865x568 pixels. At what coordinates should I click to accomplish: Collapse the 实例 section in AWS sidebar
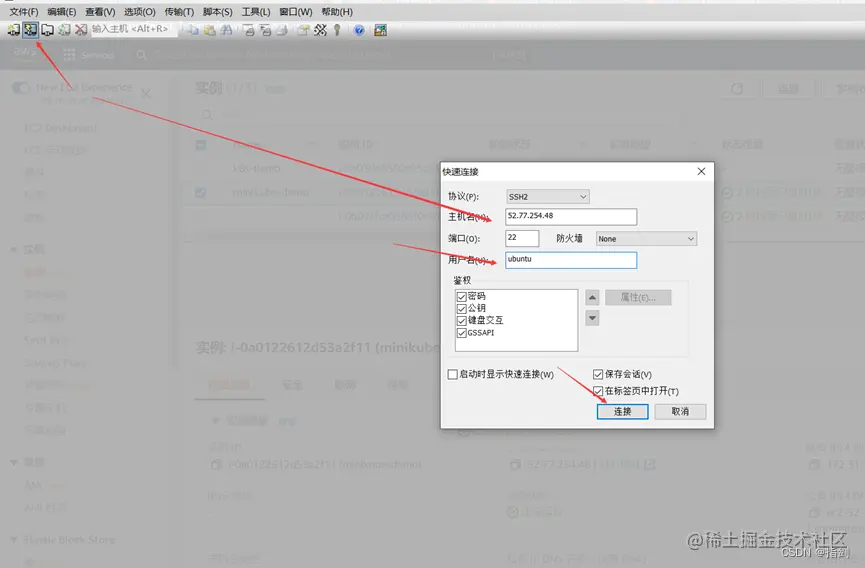coord(14,250)
